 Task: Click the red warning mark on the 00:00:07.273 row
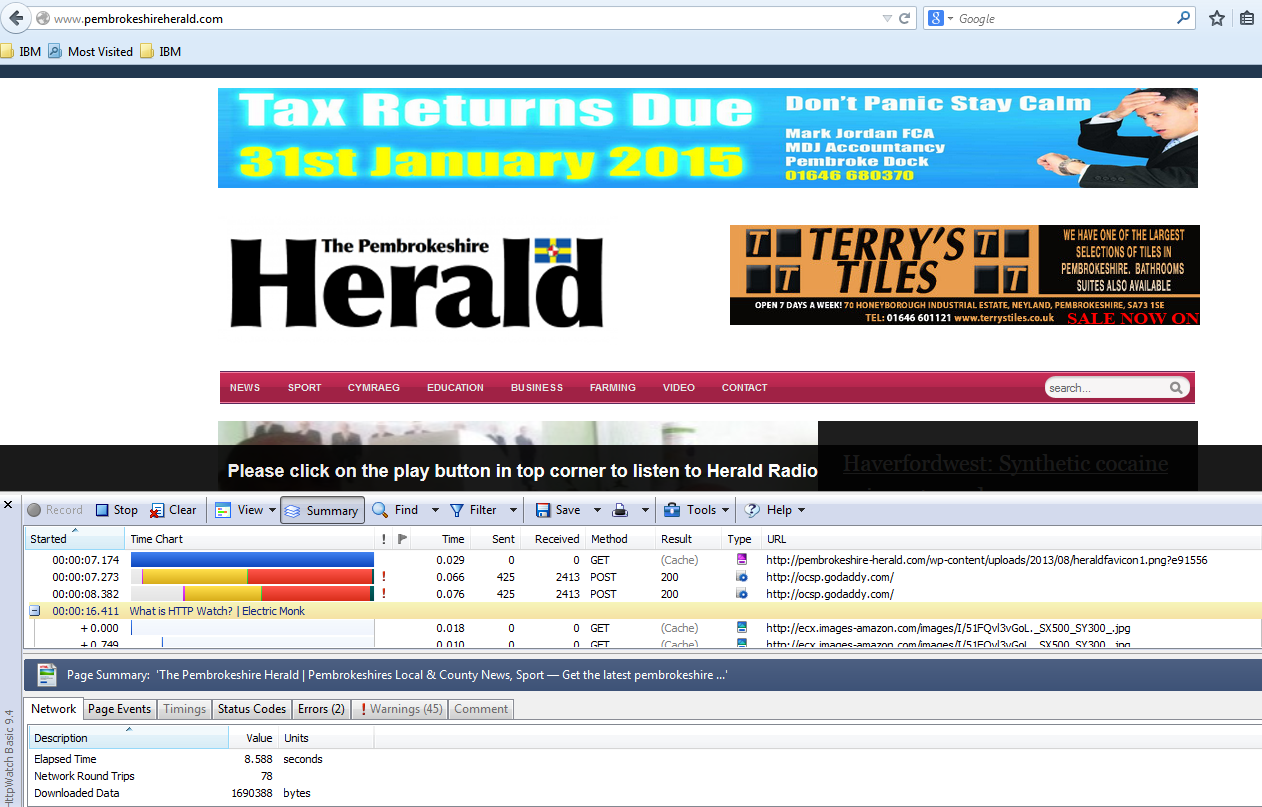coord(384,577)
